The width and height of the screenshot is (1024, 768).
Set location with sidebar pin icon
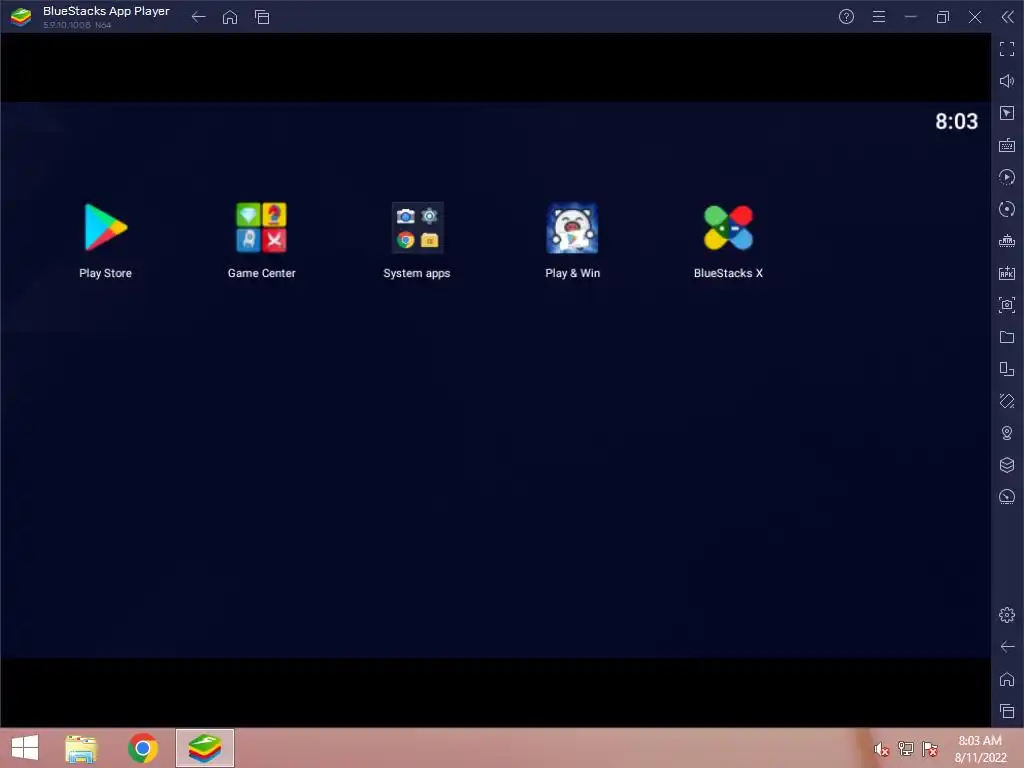pyautogui.click(x=1007, y=433)
